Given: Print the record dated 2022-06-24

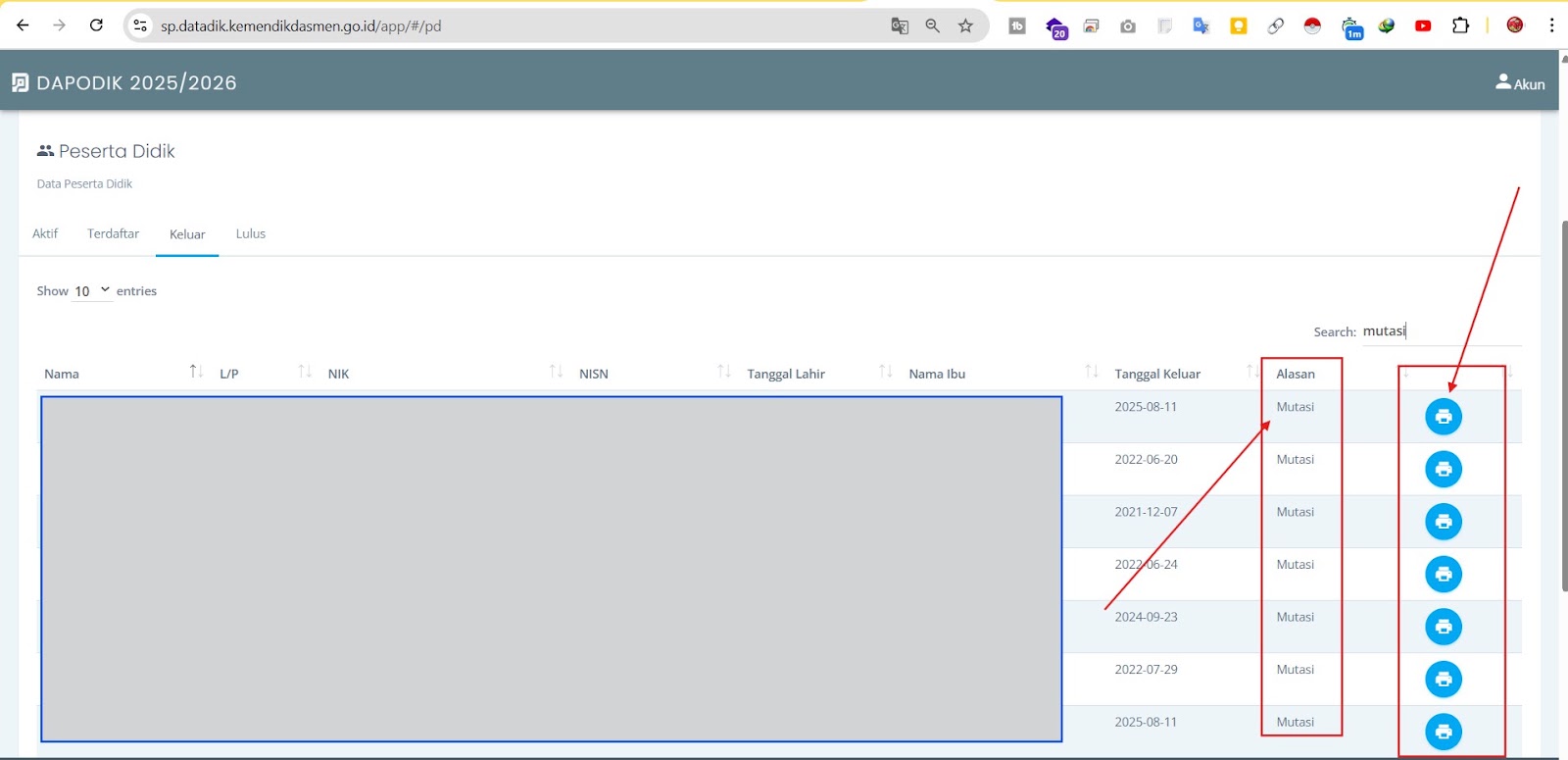Looking at the screenshot, I should pos(1443,574).
